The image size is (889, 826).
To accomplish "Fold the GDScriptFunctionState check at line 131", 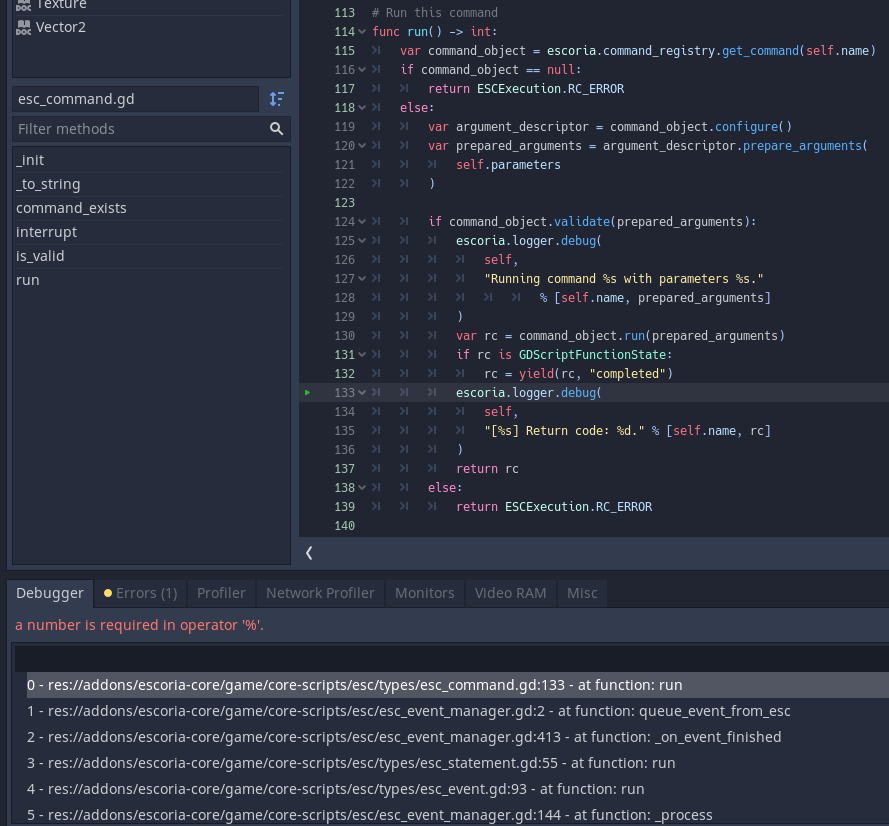I will click(362, 355).
